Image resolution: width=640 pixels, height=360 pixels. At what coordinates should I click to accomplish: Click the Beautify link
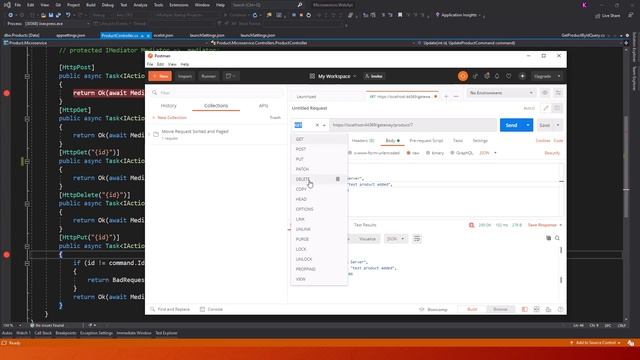pos(552,153)
